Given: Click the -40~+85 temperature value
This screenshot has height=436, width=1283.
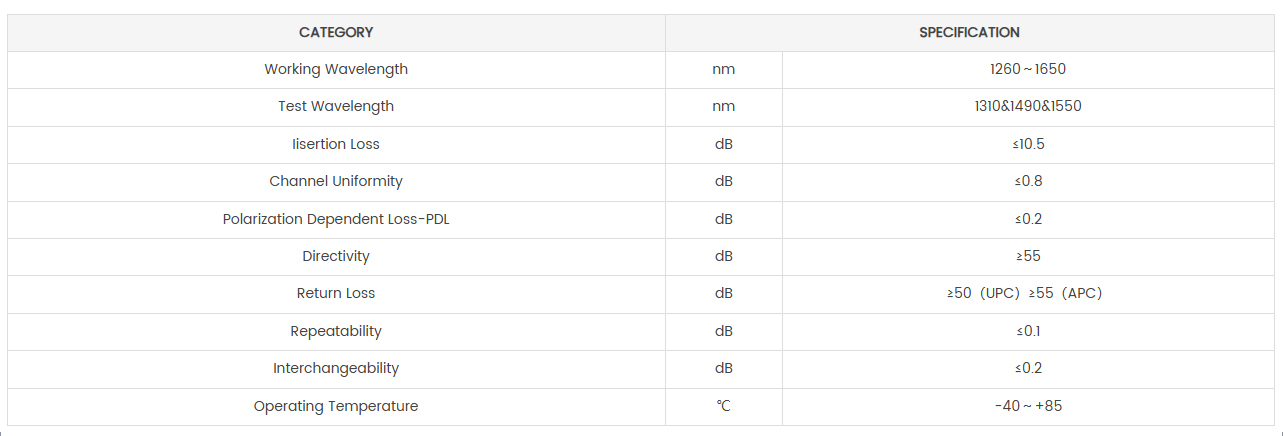Looking at the screenshot, I should [1028, 406].
